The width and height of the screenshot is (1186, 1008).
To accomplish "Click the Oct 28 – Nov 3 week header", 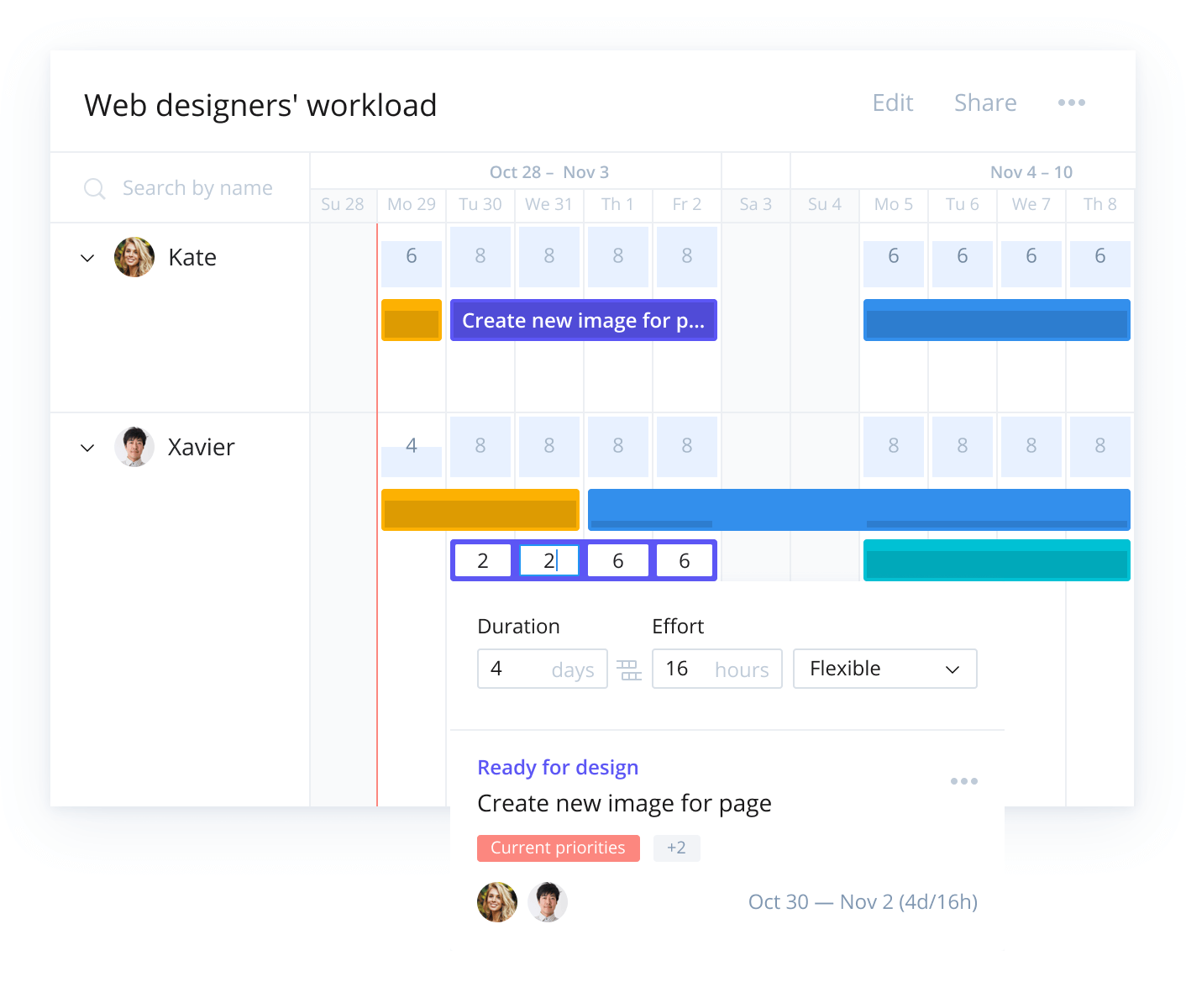I will click(x=549, y=172).
